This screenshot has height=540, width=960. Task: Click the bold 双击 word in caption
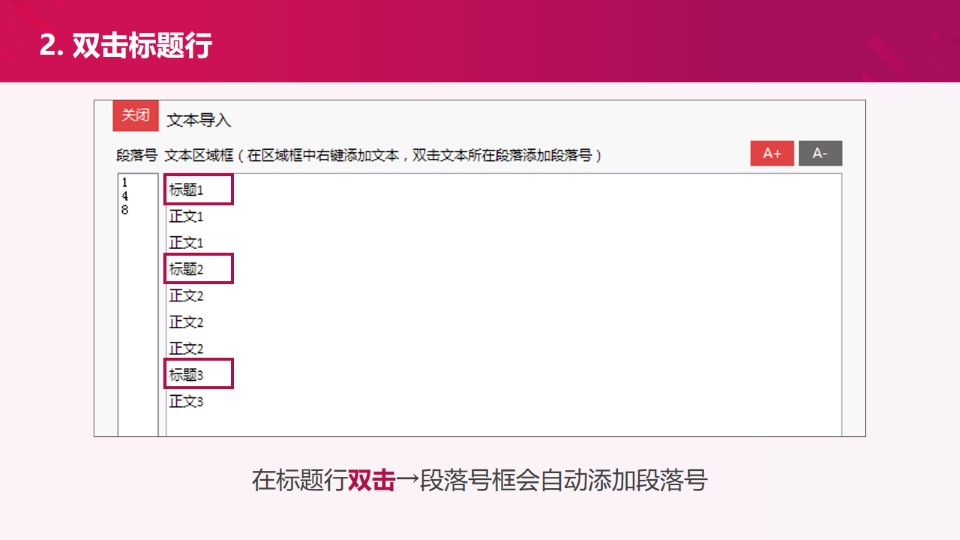click(372, 481)
